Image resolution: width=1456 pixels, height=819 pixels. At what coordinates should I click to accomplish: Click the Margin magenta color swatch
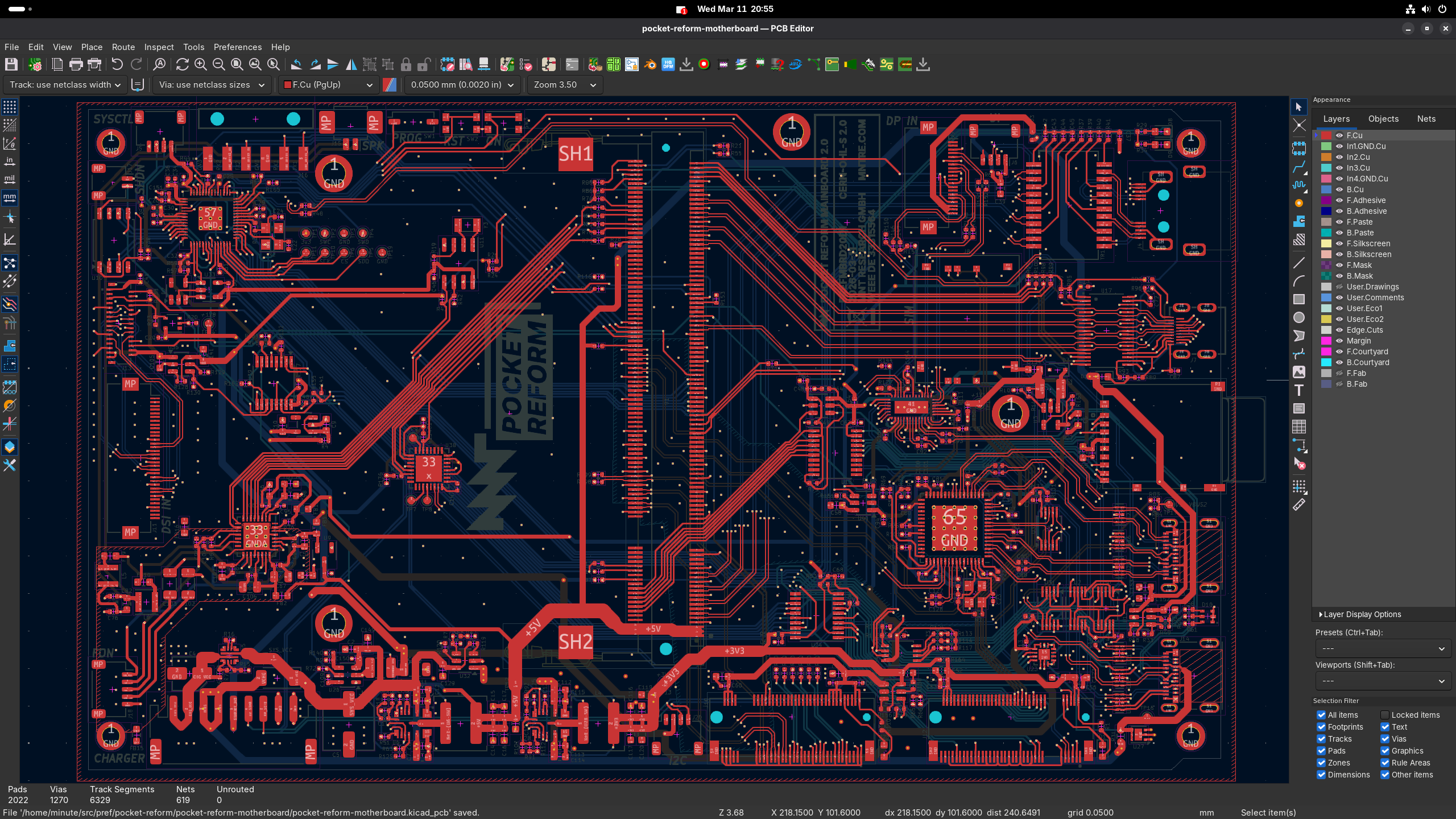pyautogui.click(x=1326, y=341)
